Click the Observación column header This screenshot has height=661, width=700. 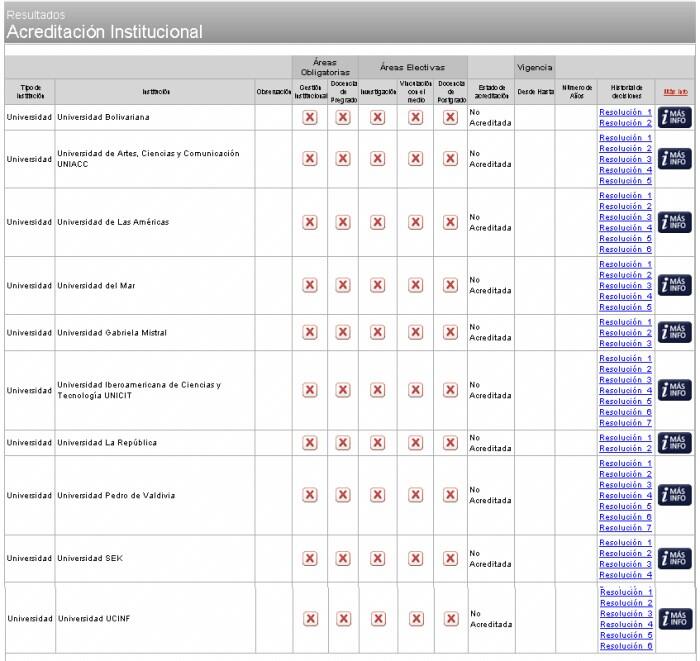click(x=274, y=92)
